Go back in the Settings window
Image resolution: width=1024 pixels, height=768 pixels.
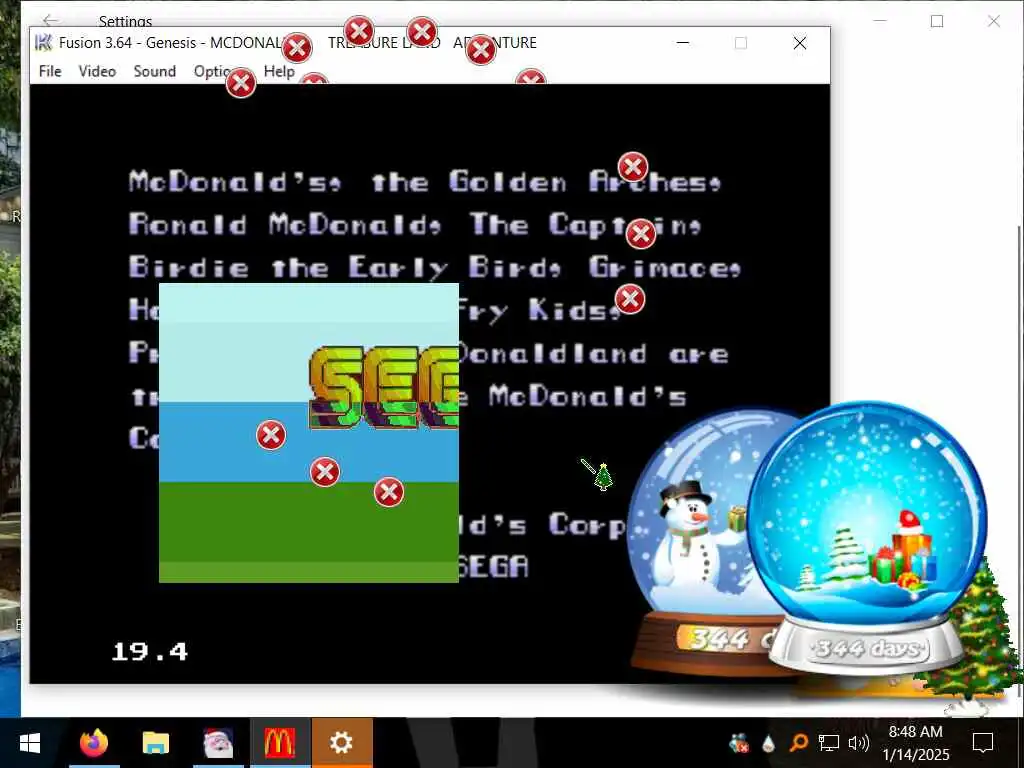pos(51,20)
